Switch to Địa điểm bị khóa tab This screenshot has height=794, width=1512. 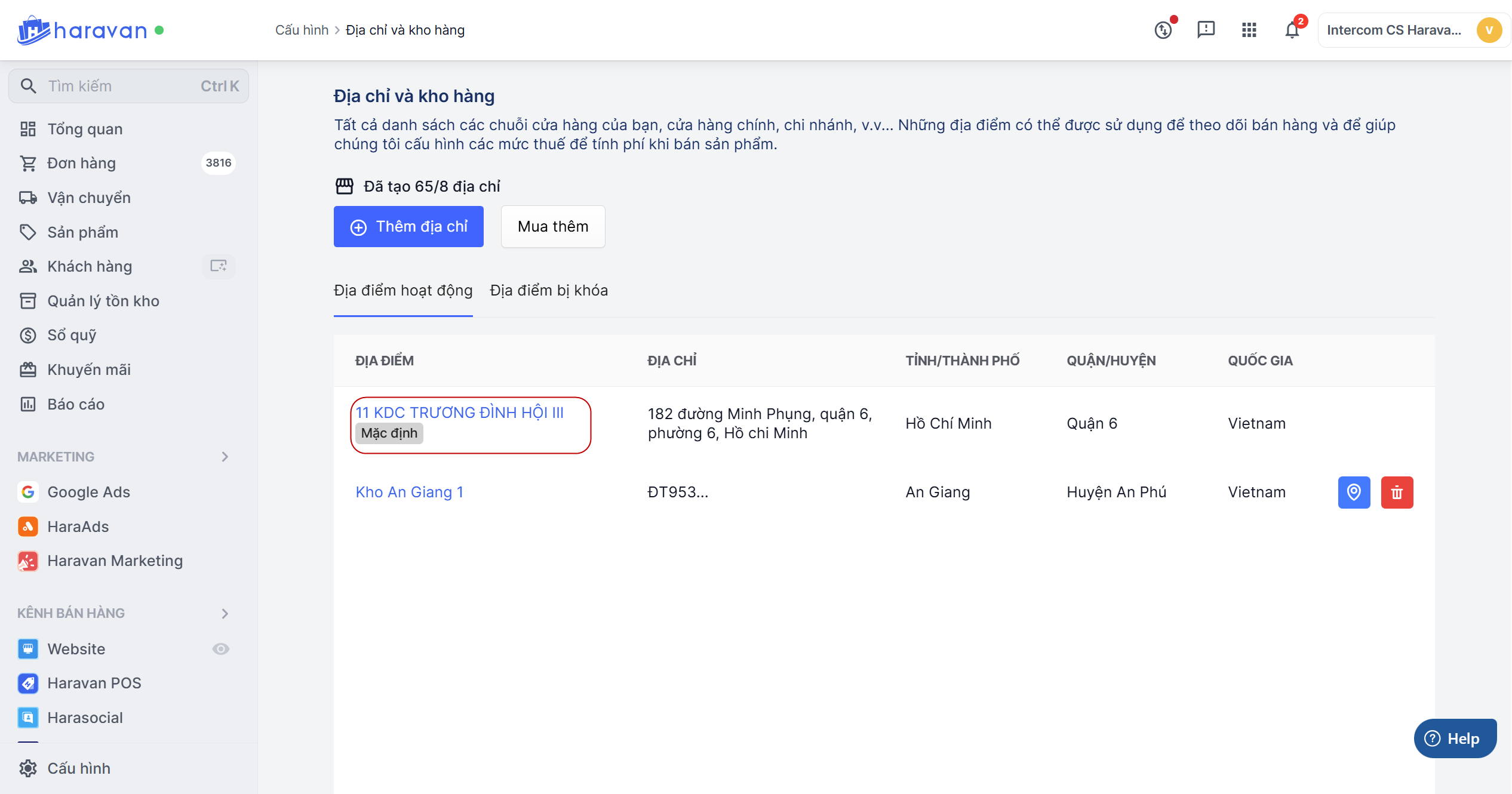point(548,291)
